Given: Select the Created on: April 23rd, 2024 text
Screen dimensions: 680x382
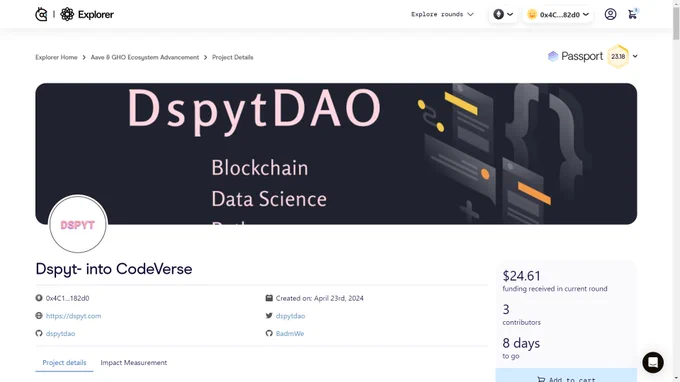Looking at the screenshot, I should [x=320, y=298].
